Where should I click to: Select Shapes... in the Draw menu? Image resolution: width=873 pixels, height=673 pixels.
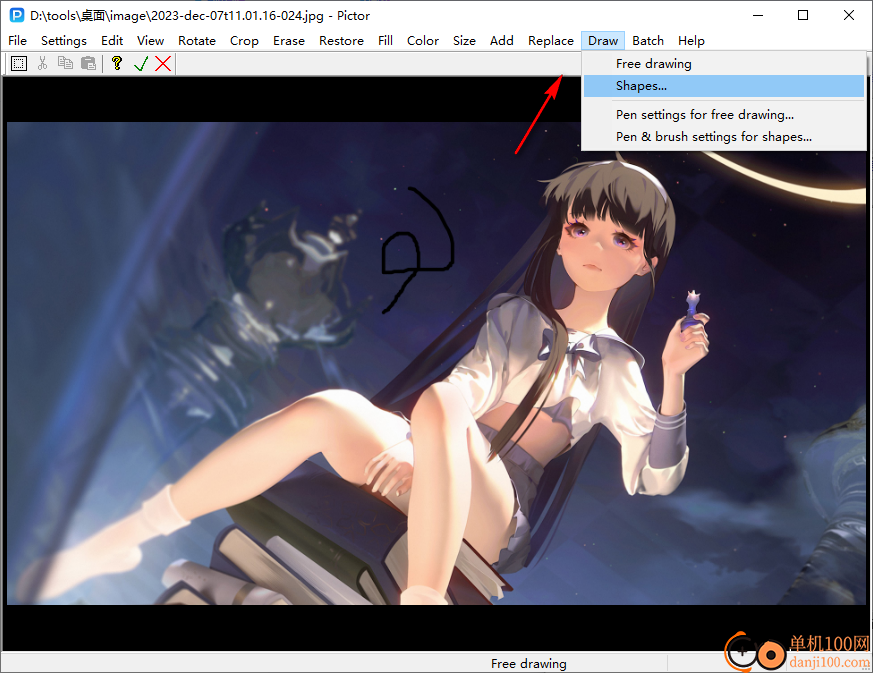coord(724,86)
